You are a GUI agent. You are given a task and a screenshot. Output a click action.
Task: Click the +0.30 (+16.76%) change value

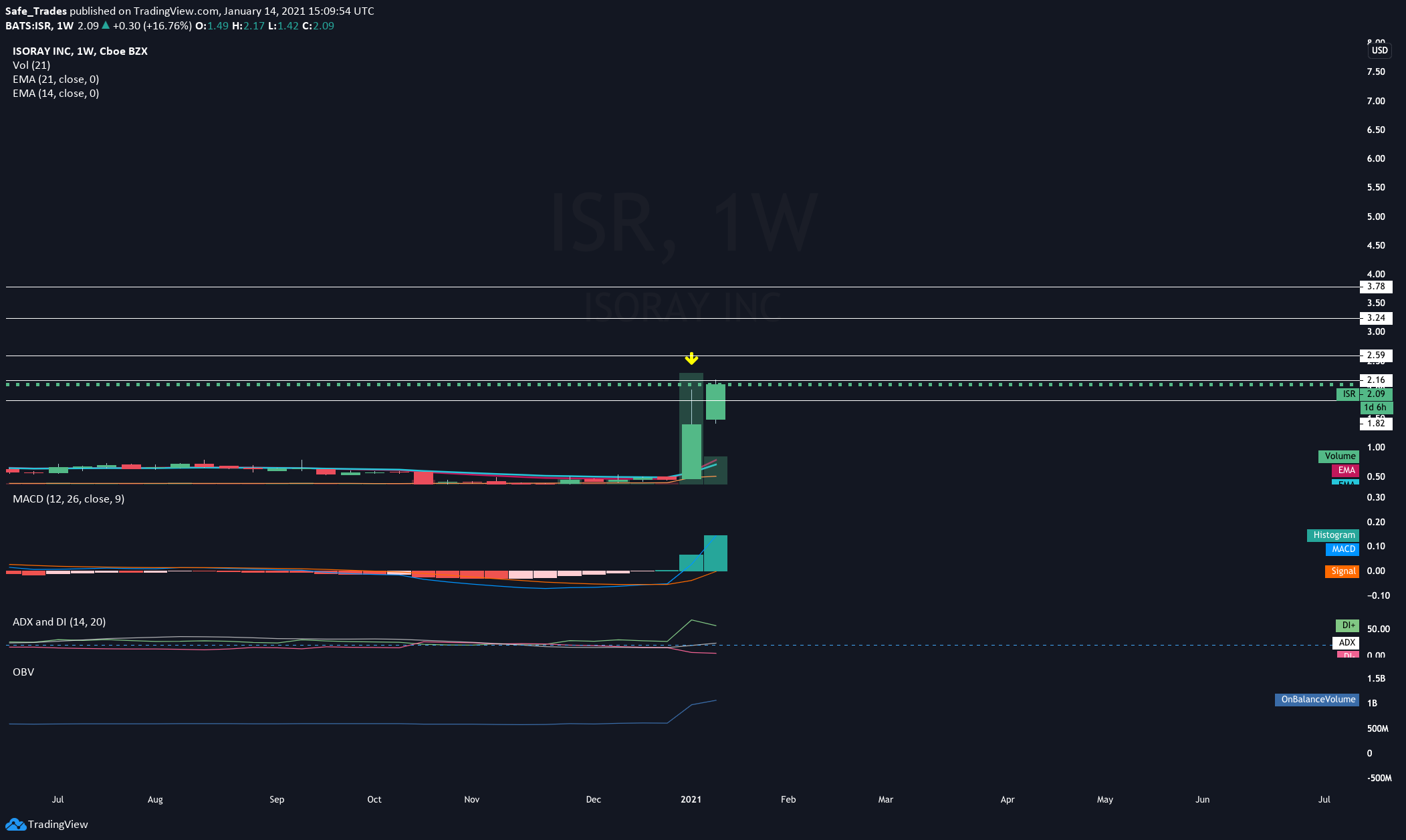(152, 25)
